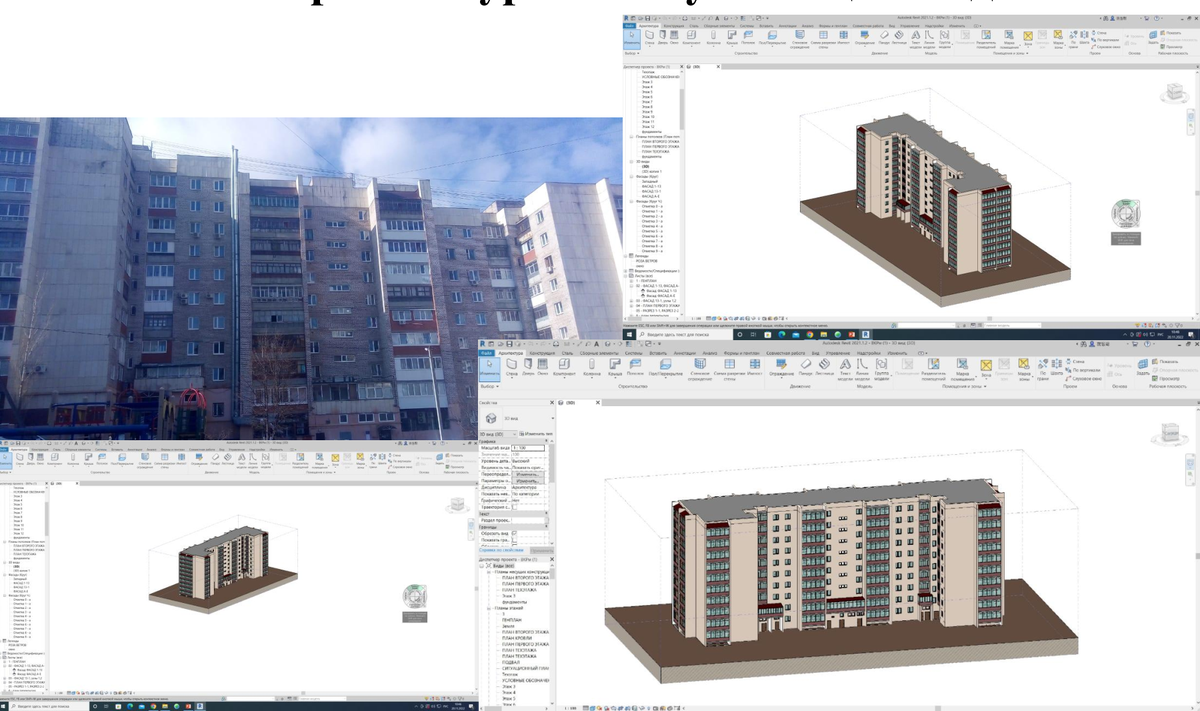
Task: Select the Текст модели tool in the Revit window with Properties palette
Action: (x=845, y=370)
